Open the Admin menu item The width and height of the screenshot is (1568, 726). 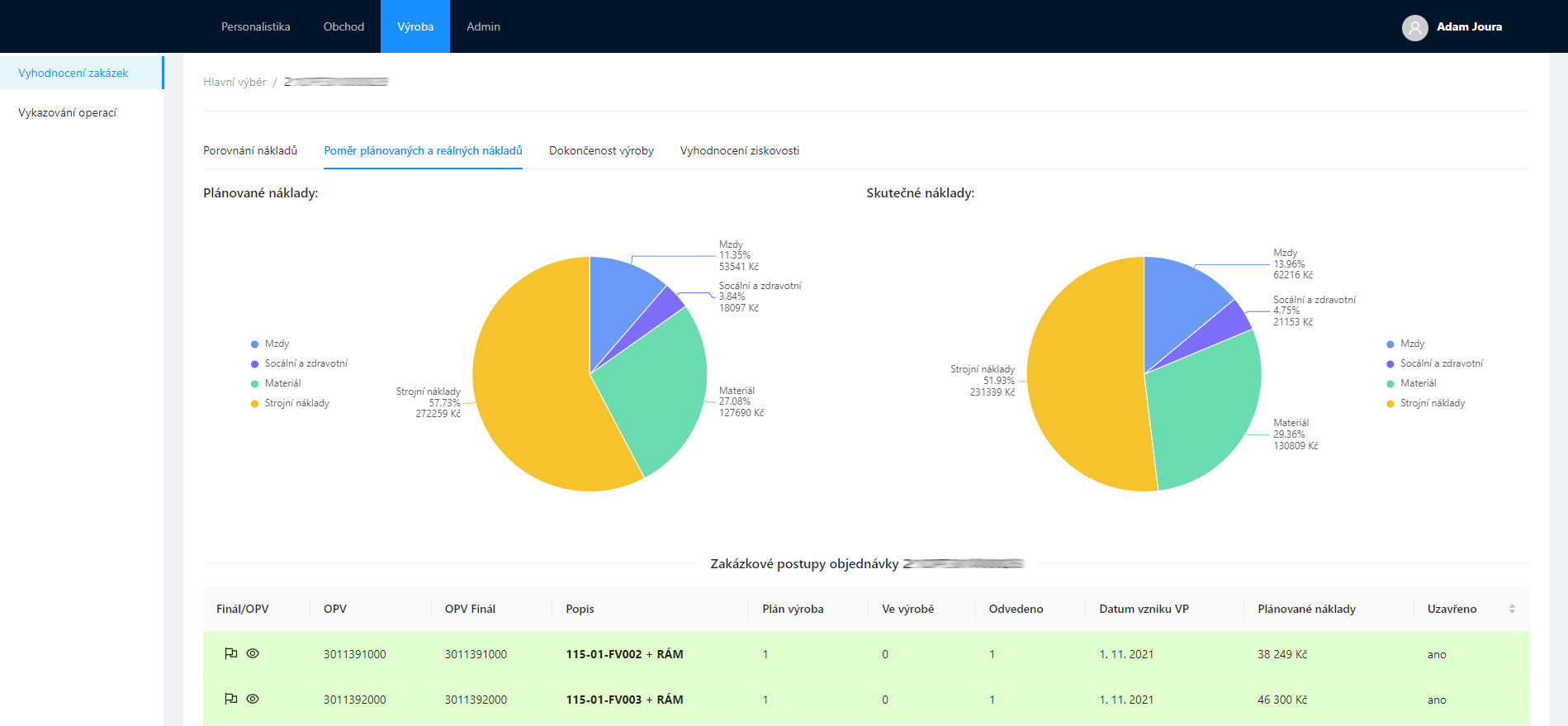[483, 26]
